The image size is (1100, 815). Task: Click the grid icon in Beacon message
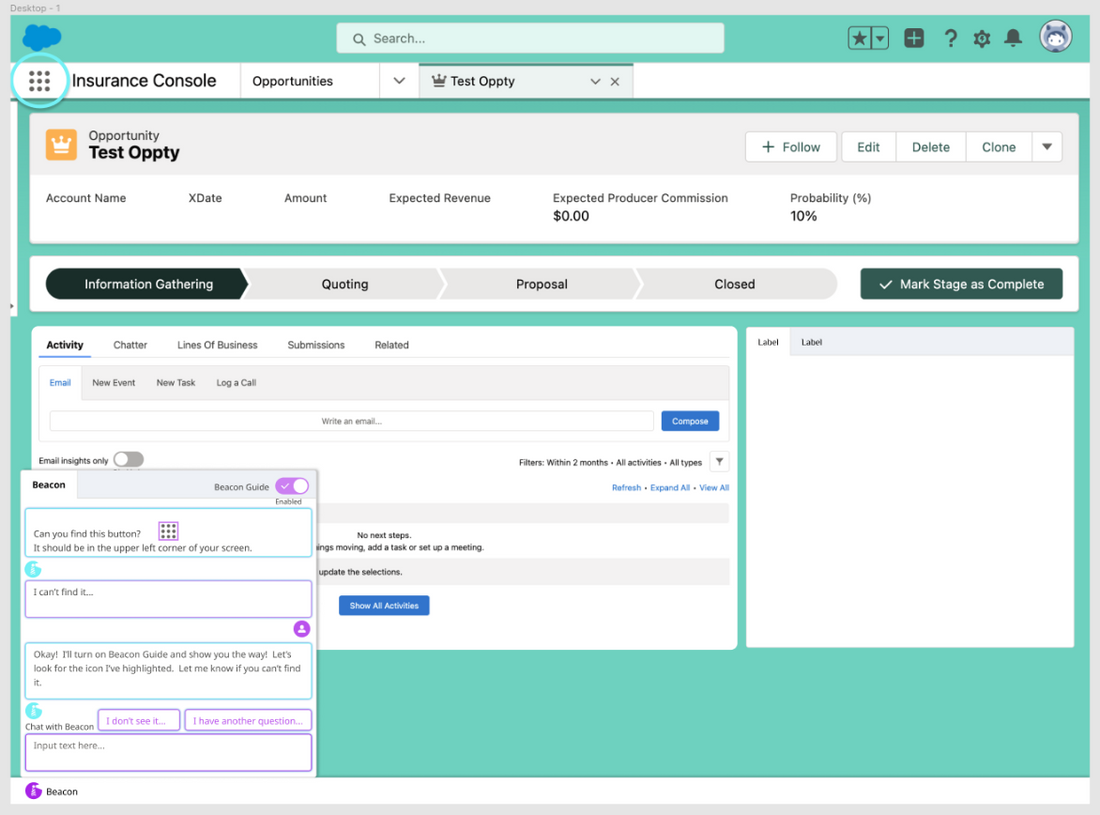pyautogui.click(x=168, y=531)
